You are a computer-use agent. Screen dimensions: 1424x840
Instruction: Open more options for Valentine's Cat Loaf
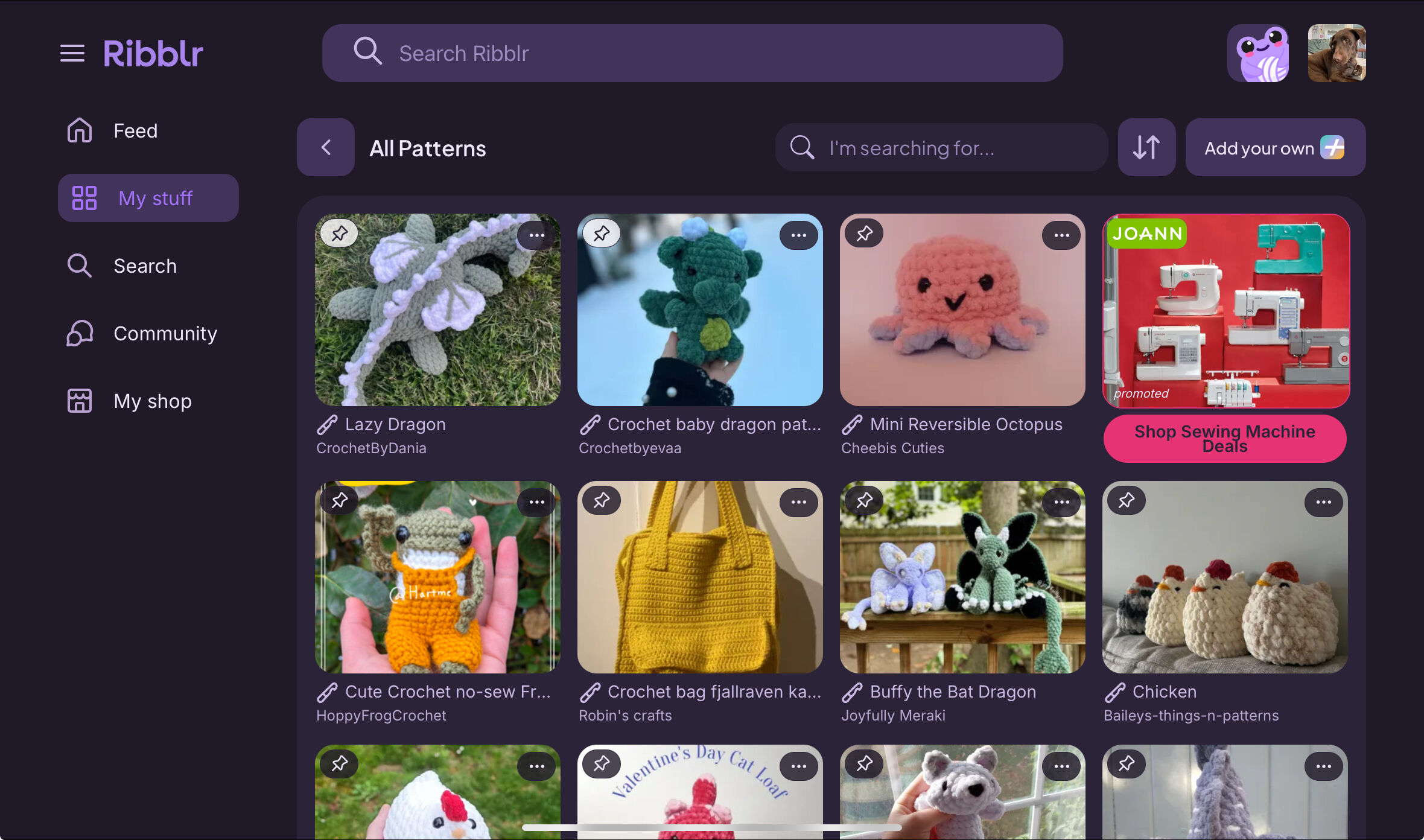(799, 766)
